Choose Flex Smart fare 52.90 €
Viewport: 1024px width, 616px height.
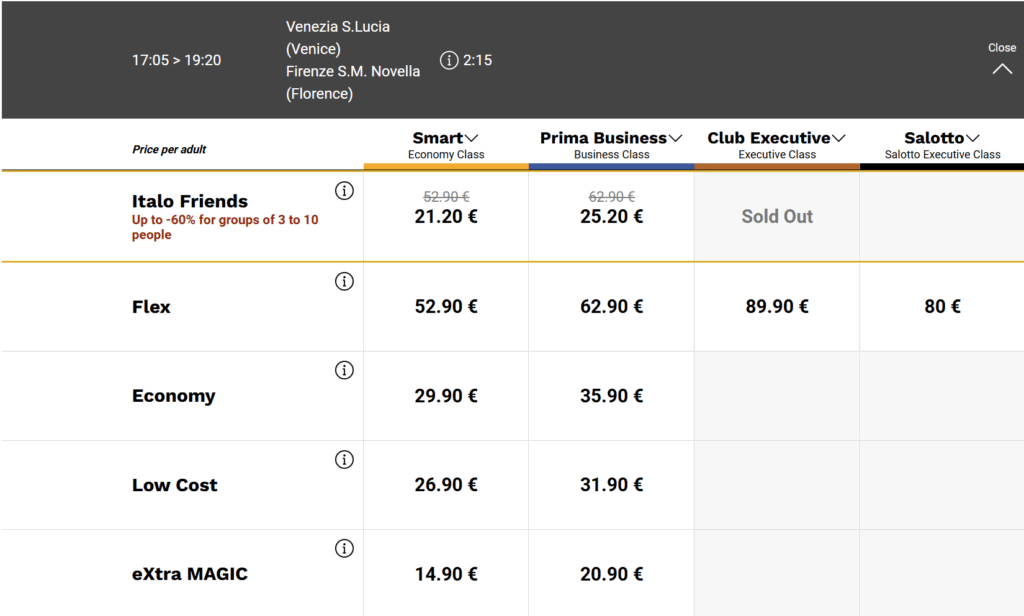tap(446, 306)
